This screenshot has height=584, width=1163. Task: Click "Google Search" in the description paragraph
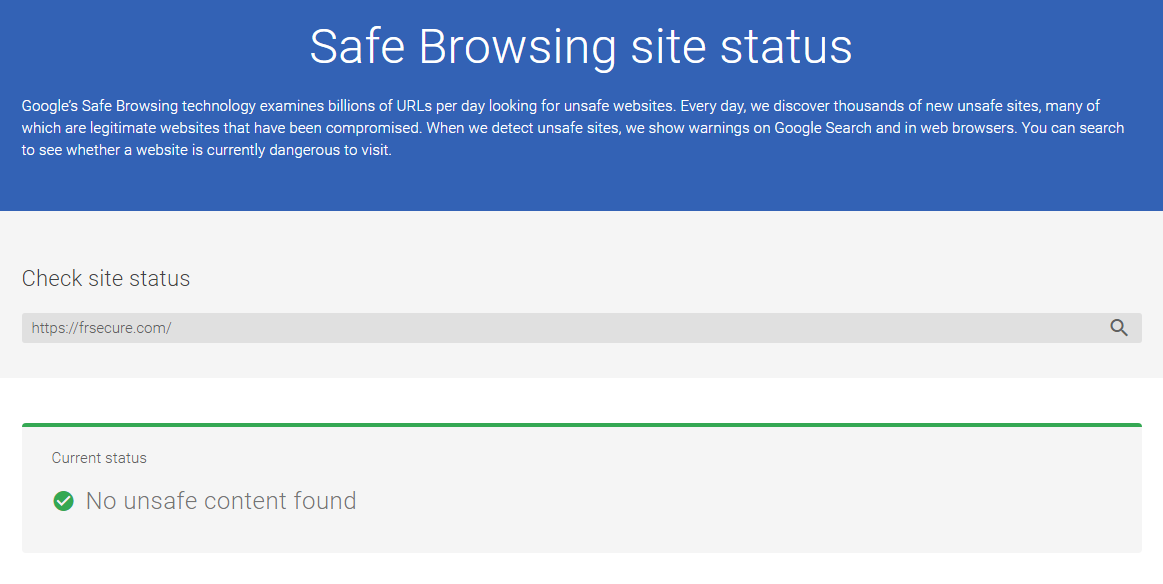pos(823,128)
